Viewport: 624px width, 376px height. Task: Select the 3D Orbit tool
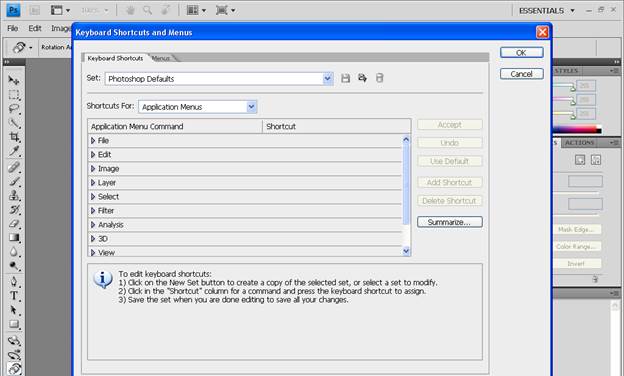pyautogui.click(x=14, y=355)
